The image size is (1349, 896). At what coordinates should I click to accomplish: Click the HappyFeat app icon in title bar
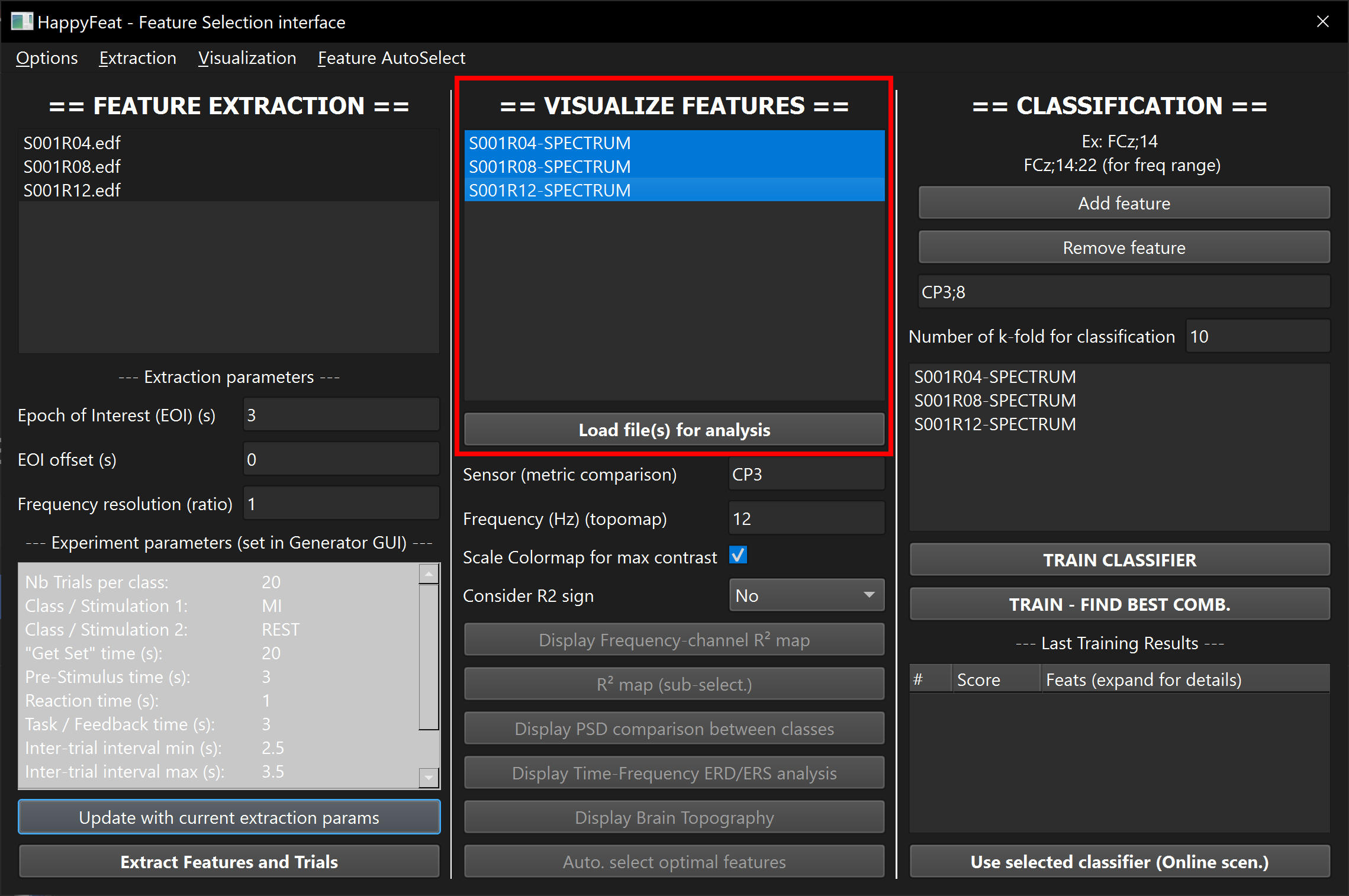click(x=22, y=22)
